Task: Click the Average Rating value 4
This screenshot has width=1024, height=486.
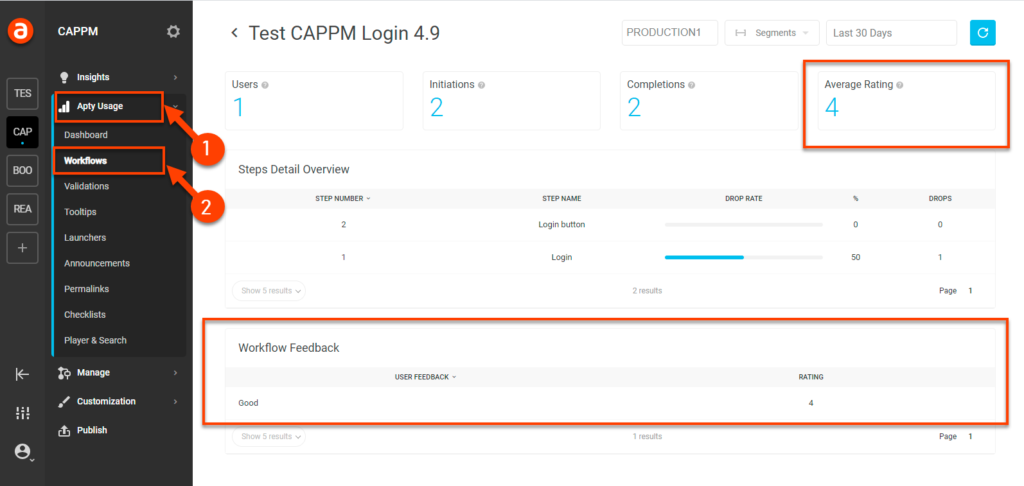Action: [x=831, y=108]
